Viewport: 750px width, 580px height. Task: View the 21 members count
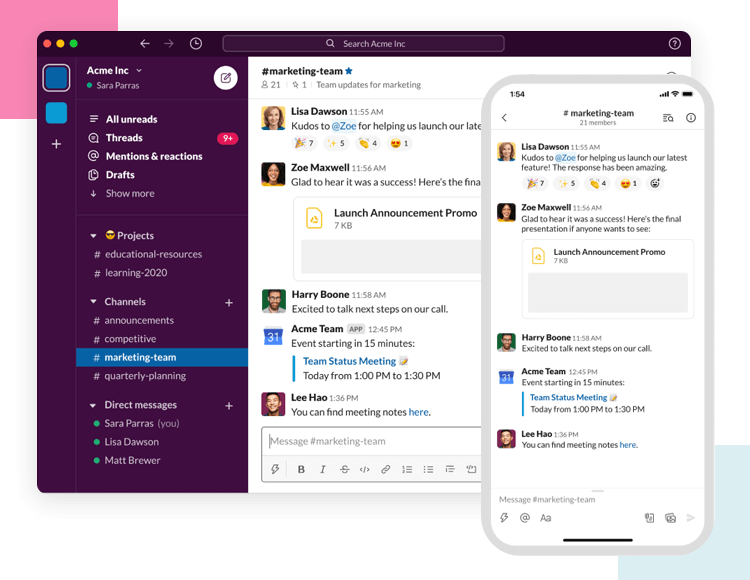click(x=271, y=85)
